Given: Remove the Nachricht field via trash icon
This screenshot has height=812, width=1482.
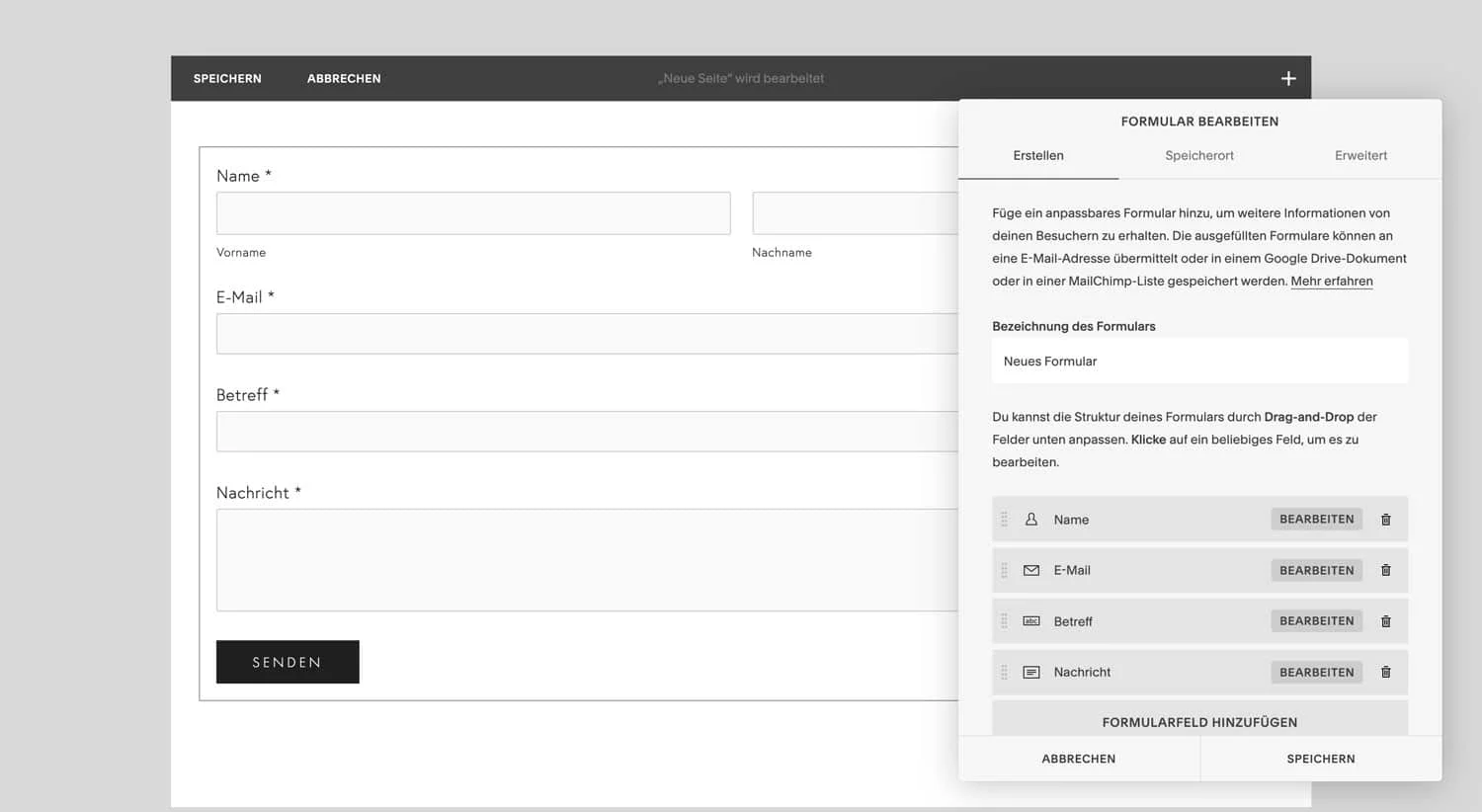Looking at the screenshot, I should point(1385,672).
